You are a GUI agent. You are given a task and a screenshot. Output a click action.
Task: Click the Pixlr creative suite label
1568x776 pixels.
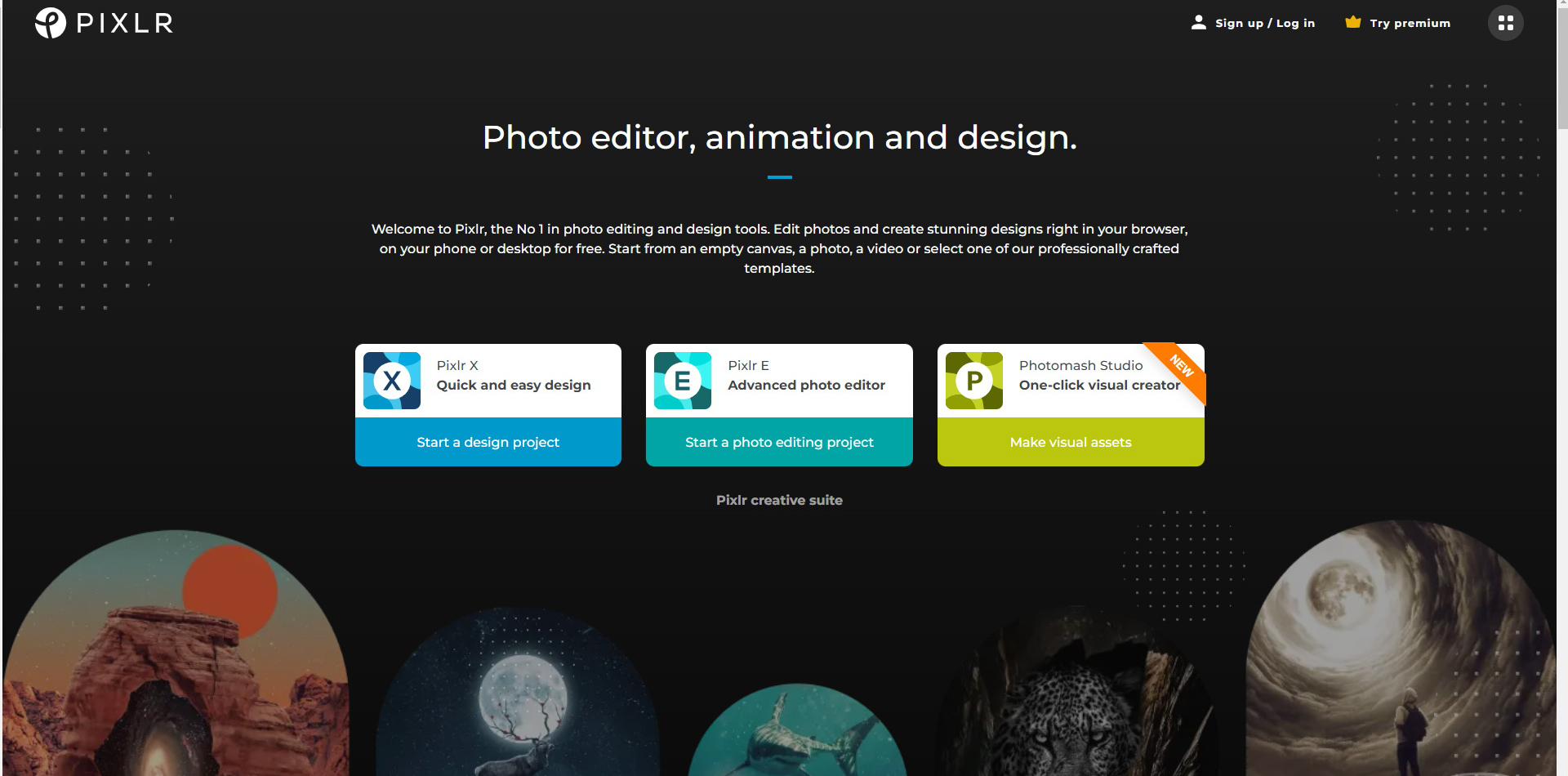tap(779, 500)
